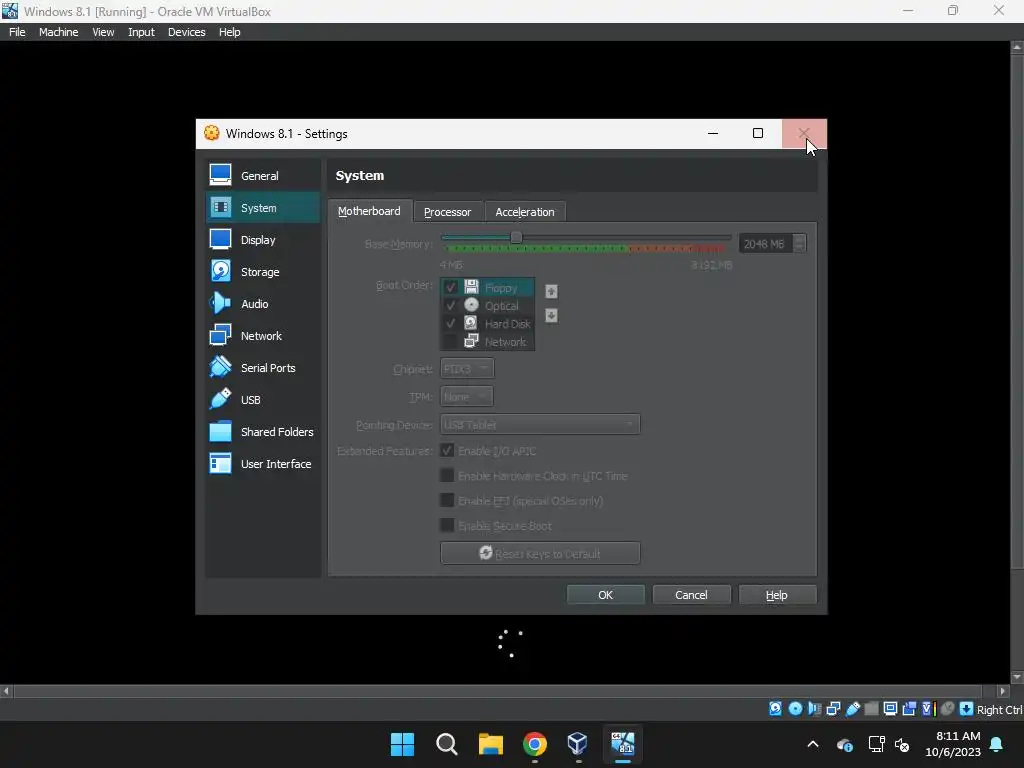
Task: Open clock showing 8:11 AM in taskbar
Action: (x=953, y=744)
